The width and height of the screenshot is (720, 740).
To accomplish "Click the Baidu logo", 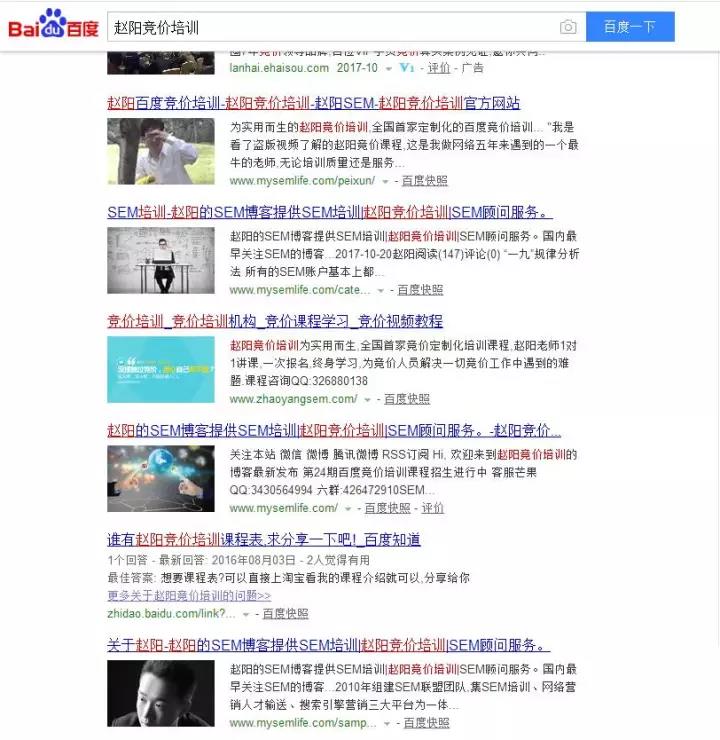I will pyautogui.click(x=53, y=27).
